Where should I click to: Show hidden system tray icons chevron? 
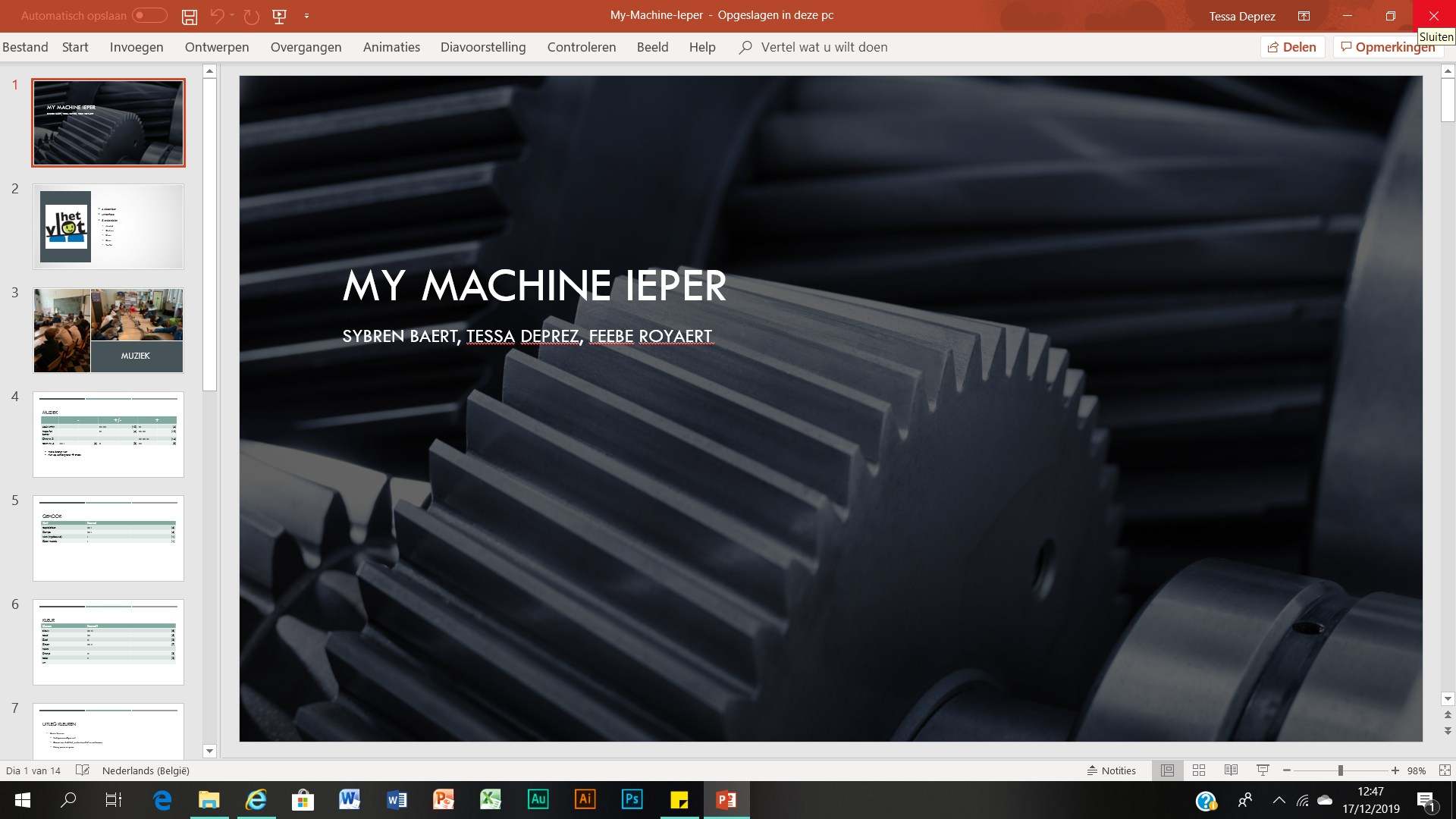1279,800
